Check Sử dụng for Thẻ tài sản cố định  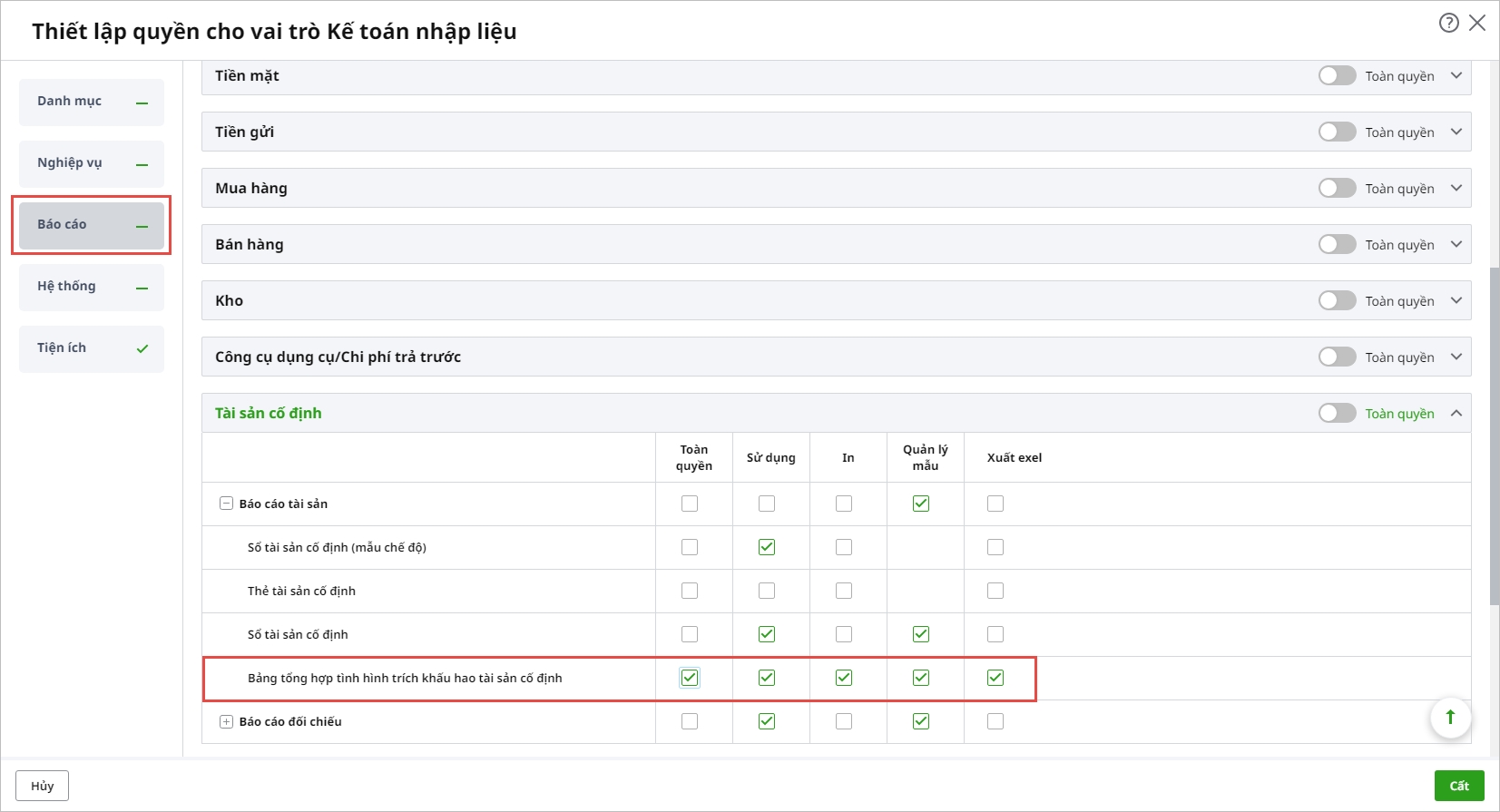767,591
